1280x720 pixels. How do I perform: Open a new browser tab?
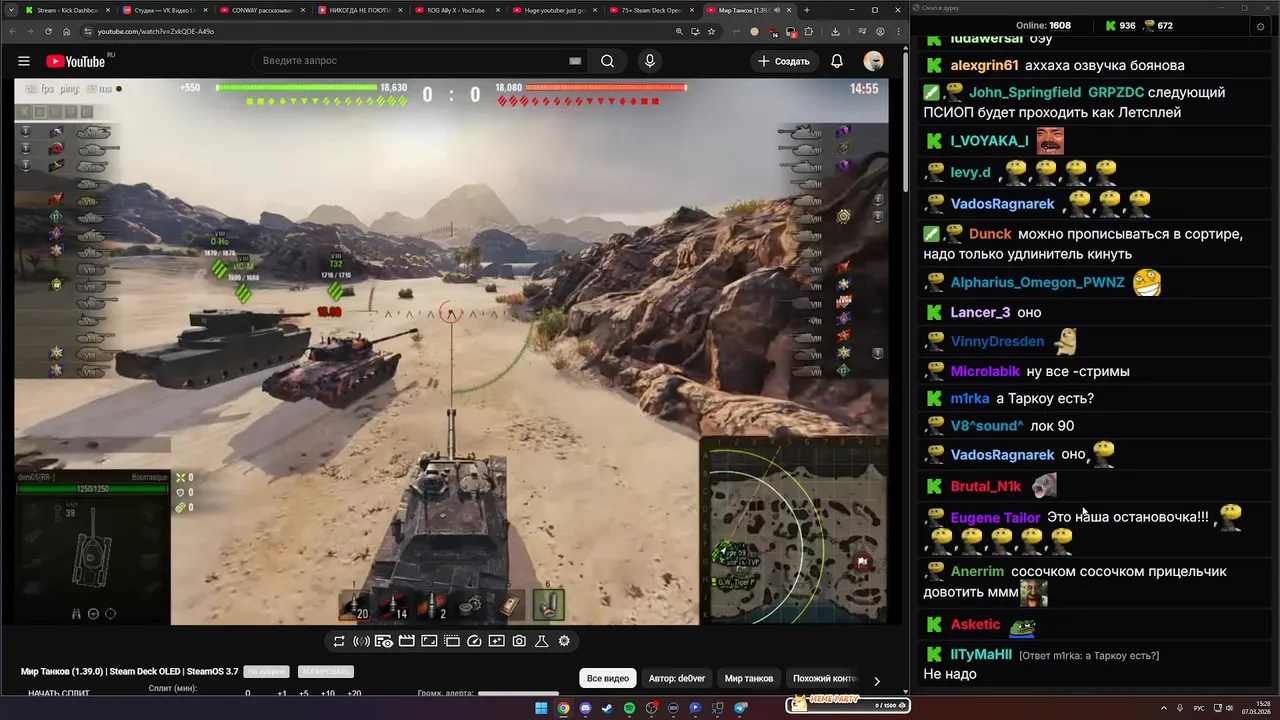(x=806, y=10)
